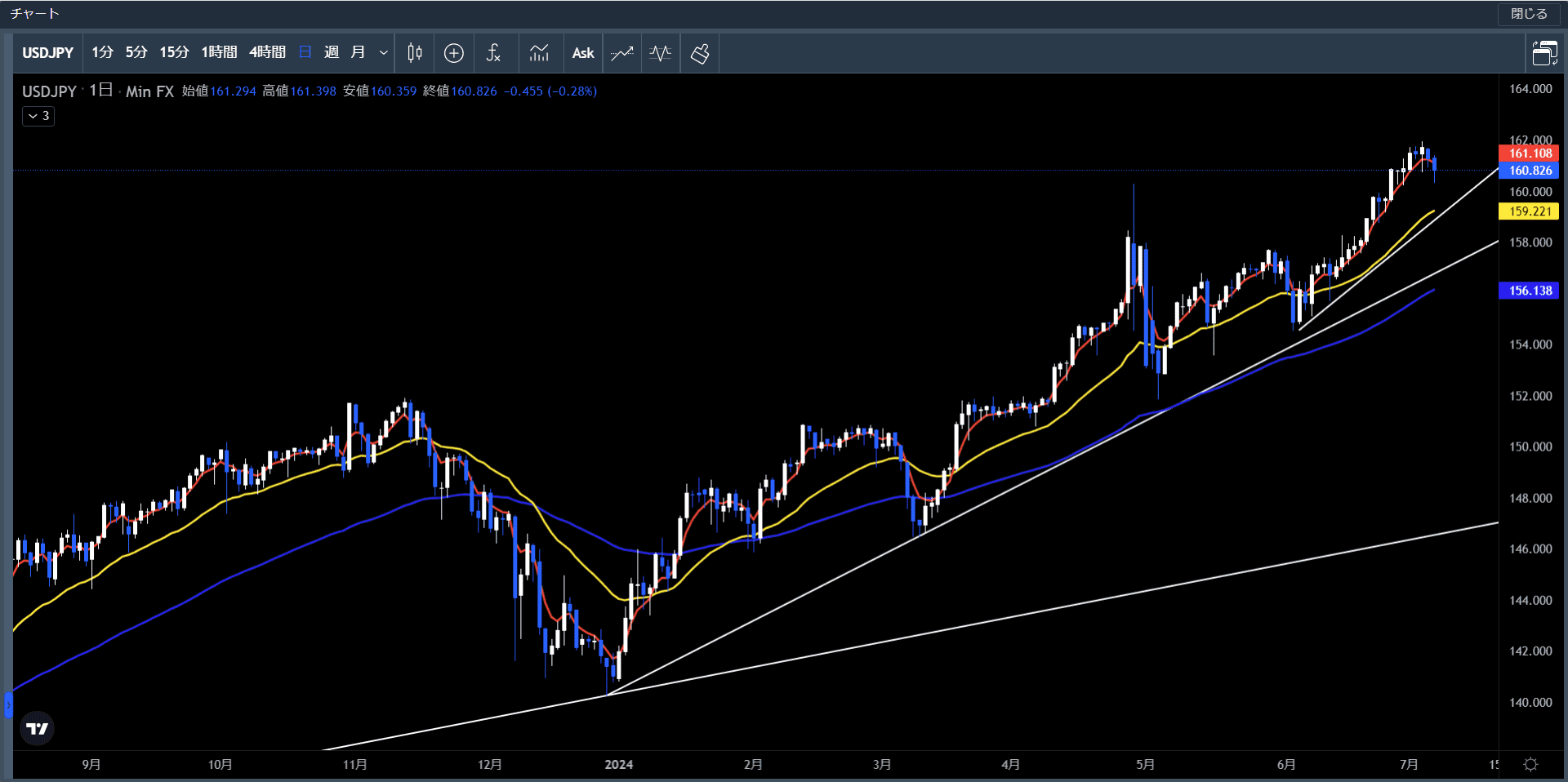Click the red 161.108 price label
This screenshot has width=1568, height=782.
click(1529, 153)
